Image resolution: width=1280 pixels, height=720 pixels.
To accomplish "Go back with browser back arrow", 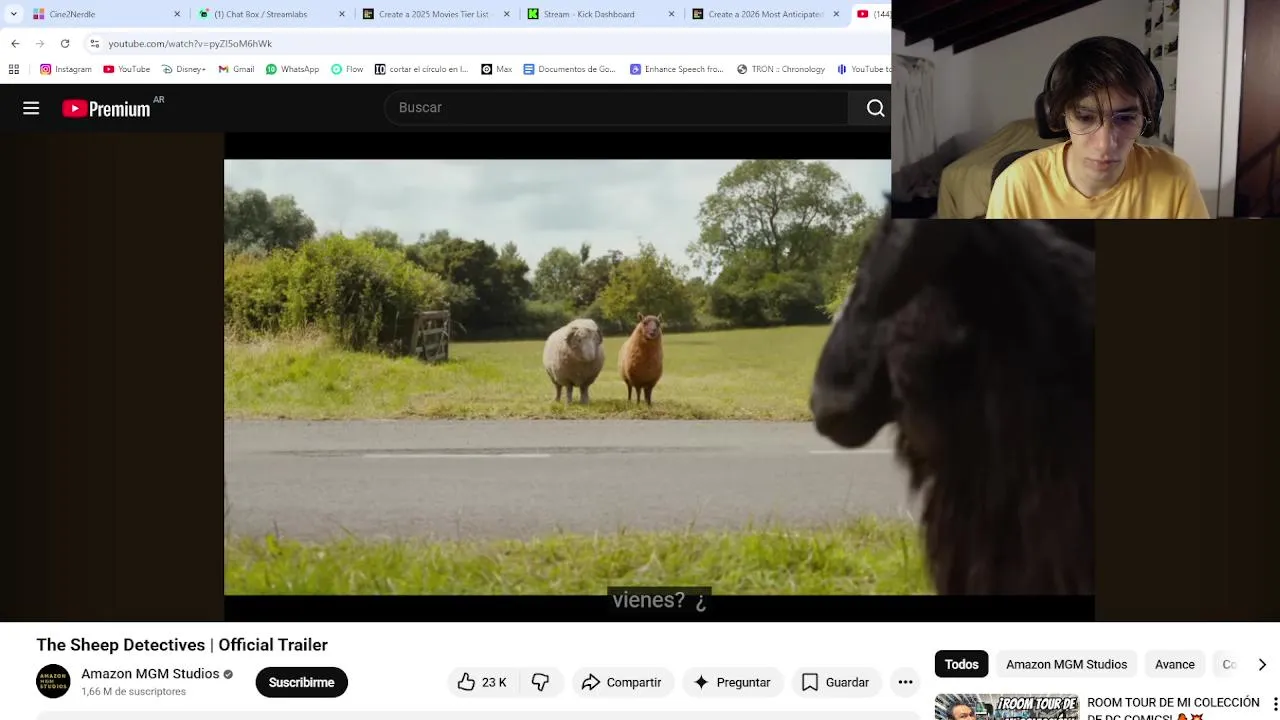I will pos(15,43).
